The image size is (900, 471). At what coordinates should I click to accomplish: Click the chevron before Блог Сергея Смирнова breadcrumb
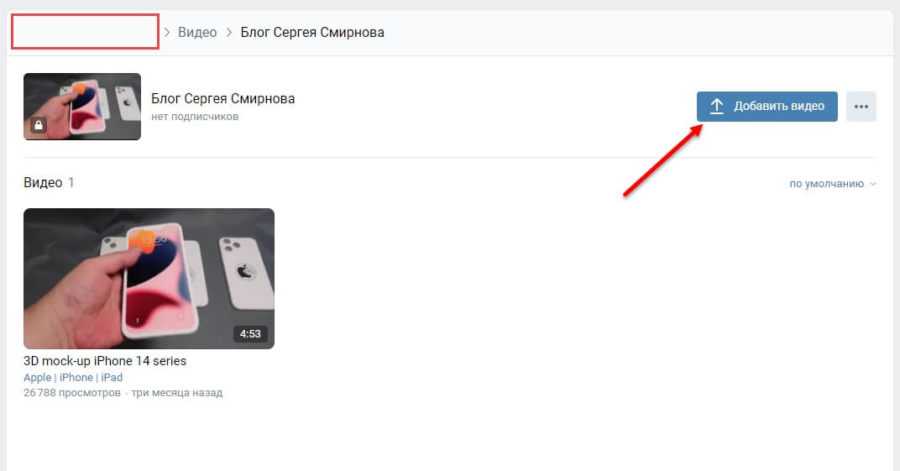click(x=228, y=32)
